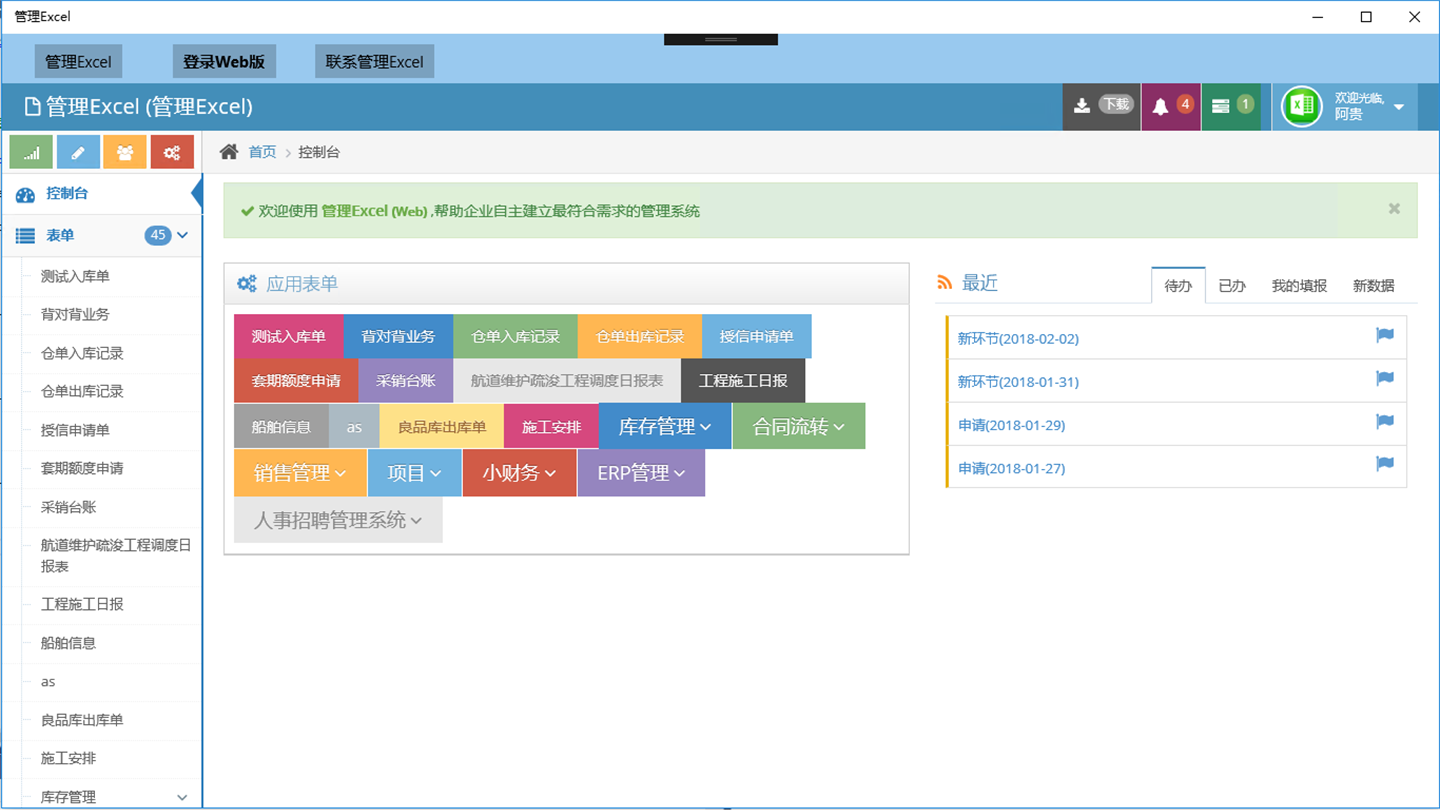Click the 测试入库单 tile
Image resolution: width=1440 pixels, height=810 pixels.
pos(289,336)
